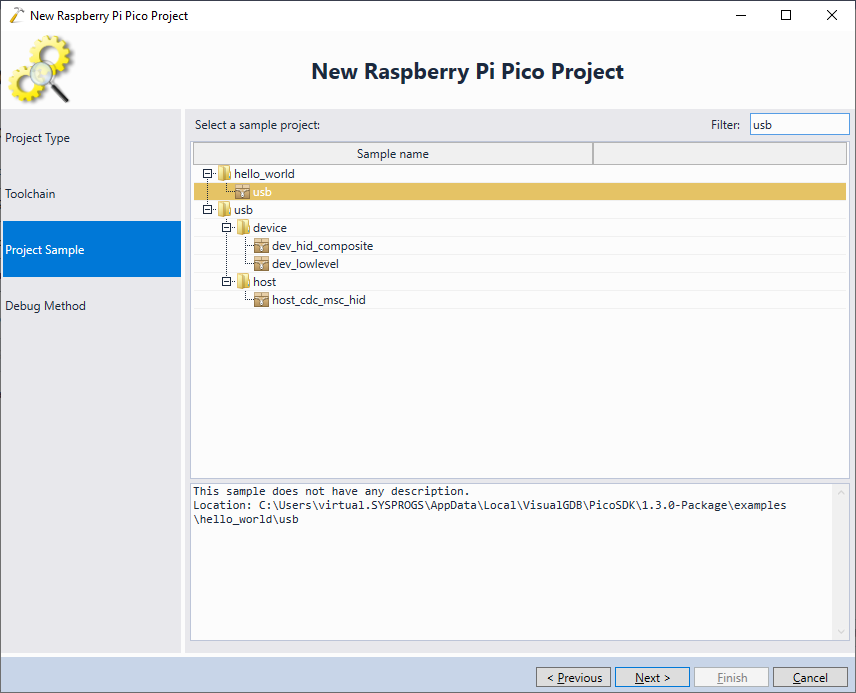Click the top-level usb folder icon
The image size is (856, 693).
coord(224,210)
